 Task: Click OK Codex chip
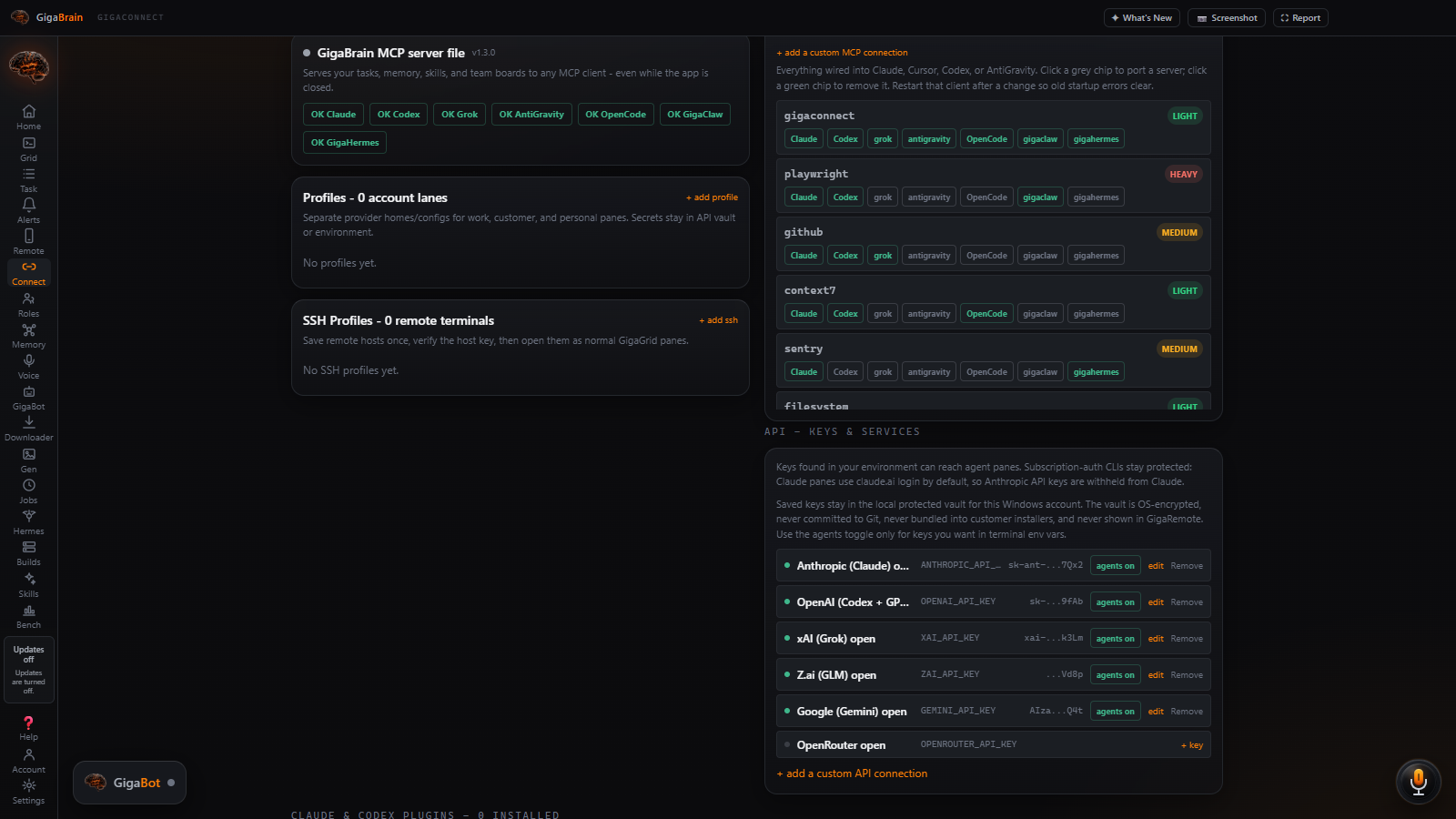coord(399,115)
